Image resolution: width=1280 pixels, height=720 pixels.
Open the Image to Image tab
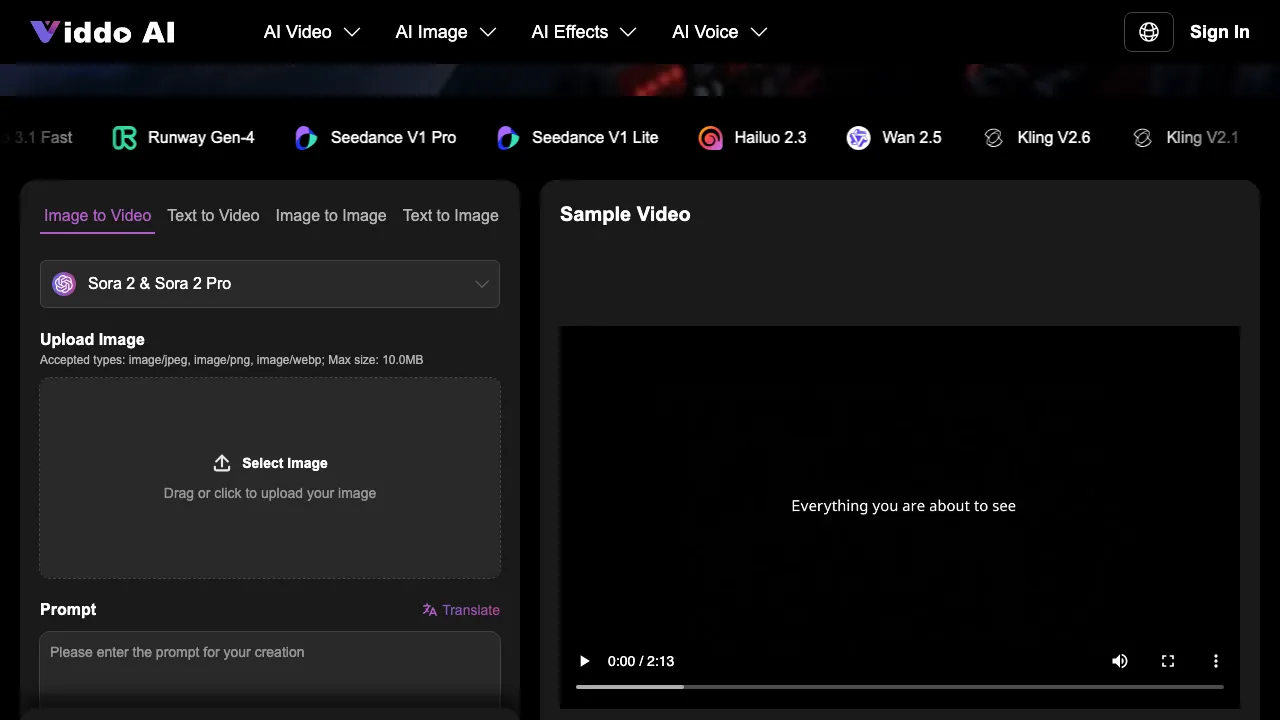331,215
